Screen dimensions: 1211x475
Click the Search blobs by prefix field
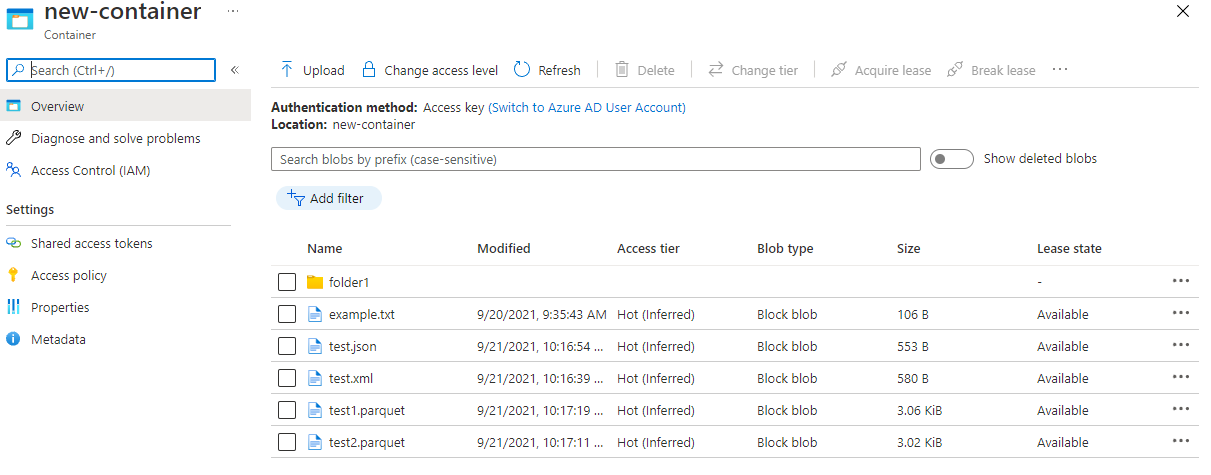coord(596,159)
